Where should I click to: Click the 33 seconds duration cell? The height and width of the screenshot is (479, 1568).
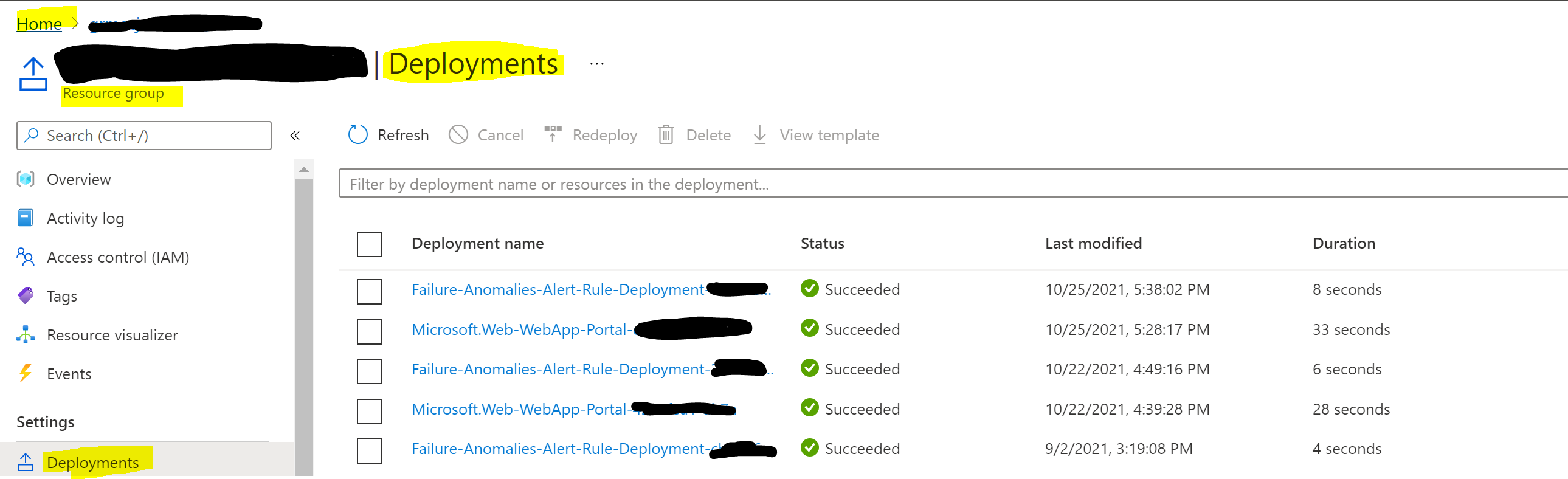pyautogui.click(x=1352, y=329)
